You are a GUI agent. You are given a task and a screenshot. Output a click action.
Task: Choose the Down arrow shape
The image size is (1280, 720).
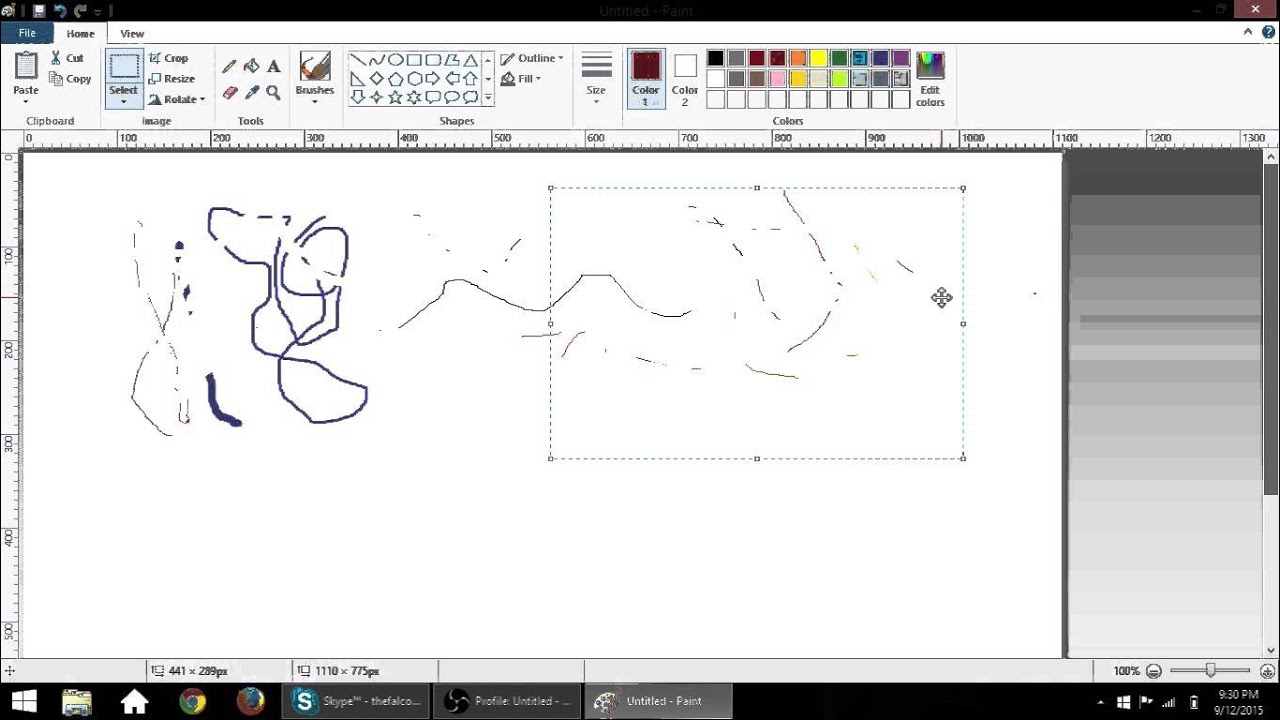click(357, 98)
